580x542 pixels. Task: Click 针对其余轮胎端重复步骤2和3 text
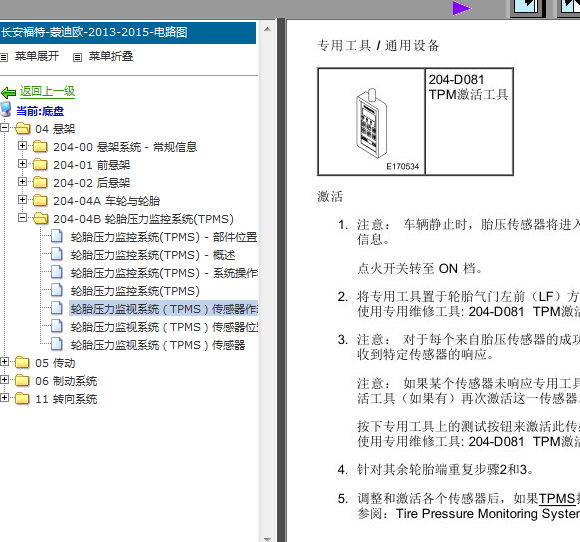(x=445, y=470)
